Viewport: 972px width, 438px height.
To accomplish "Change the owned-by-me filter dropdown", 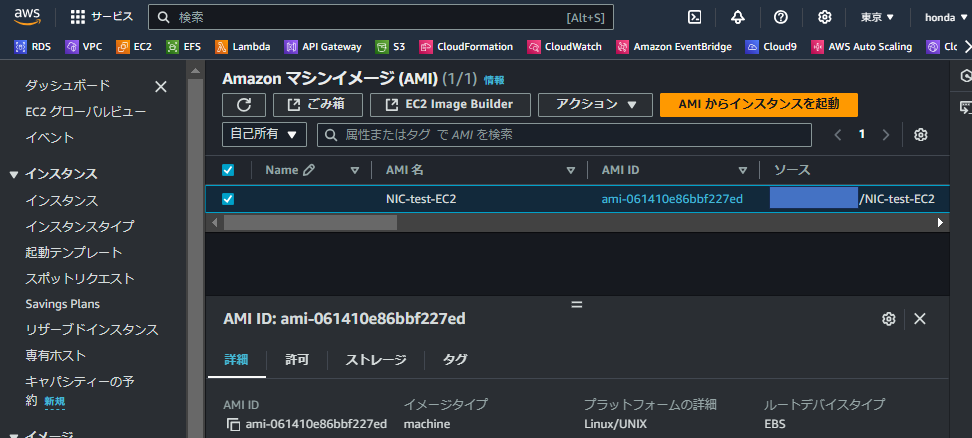I will pyautogui.click(x=265, y=134).
